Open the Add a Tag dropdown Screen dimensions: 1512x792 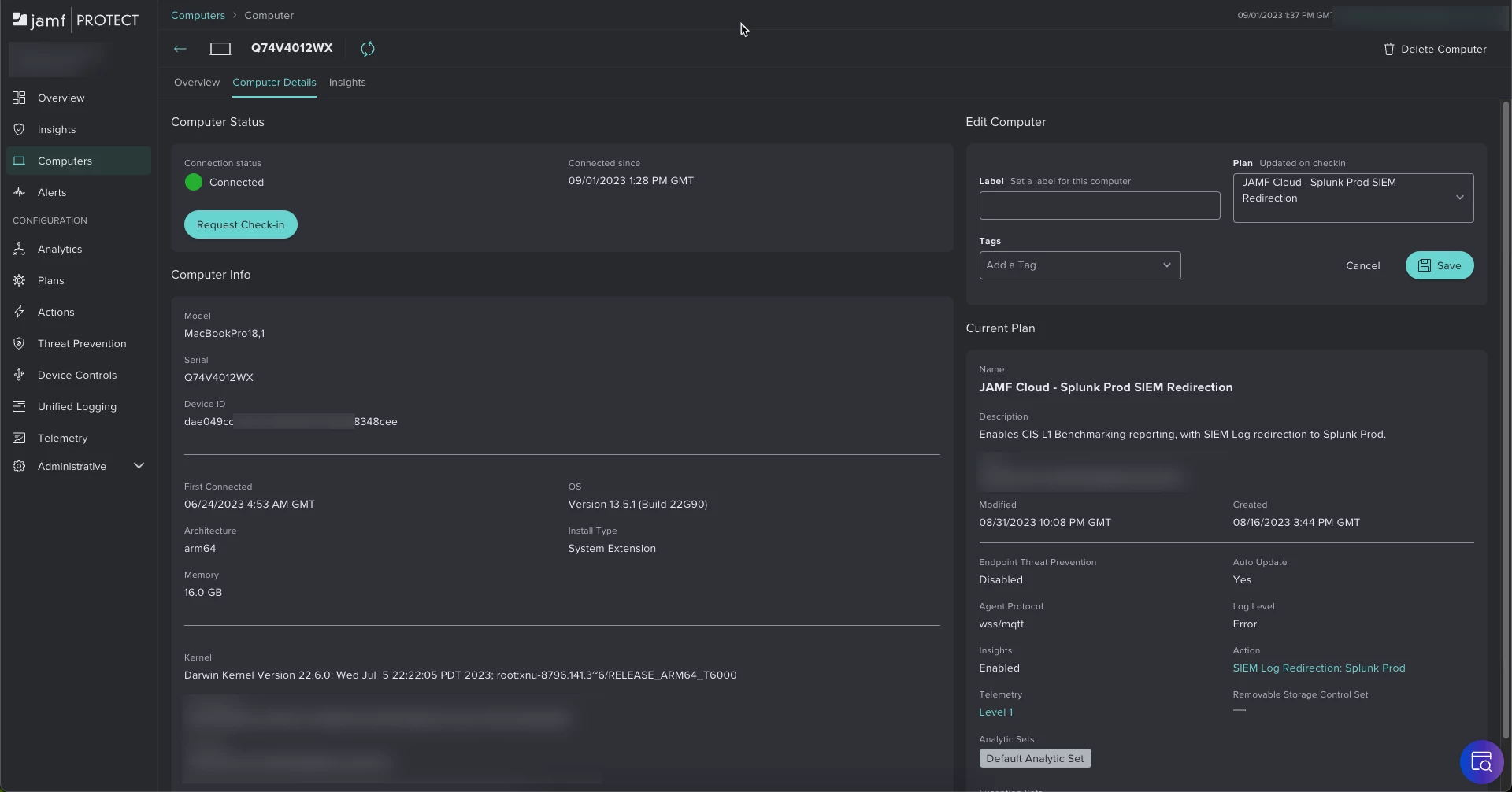[x=1080, y=265]
